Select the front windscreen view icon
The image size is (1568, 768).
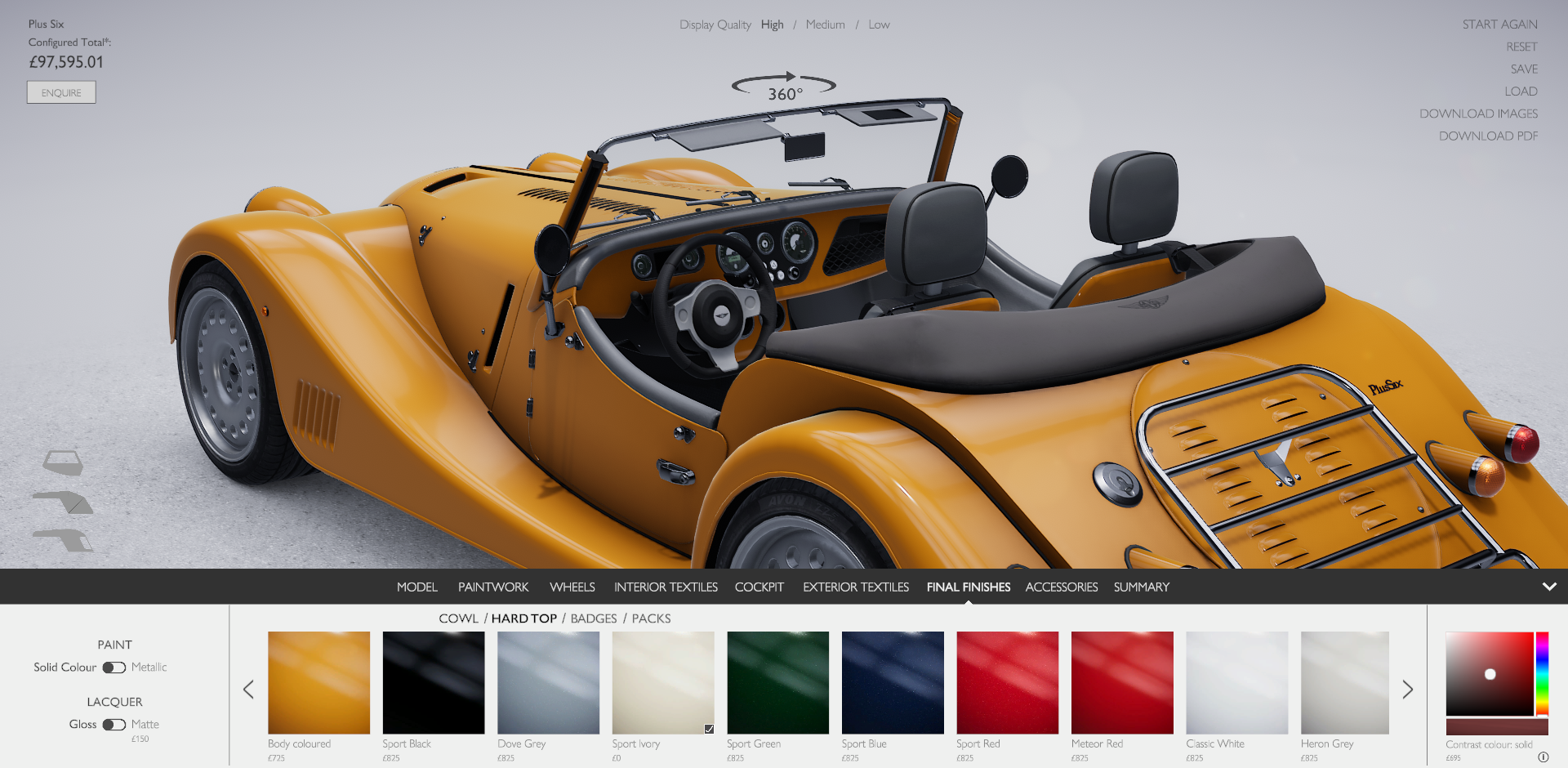point(63,462)
